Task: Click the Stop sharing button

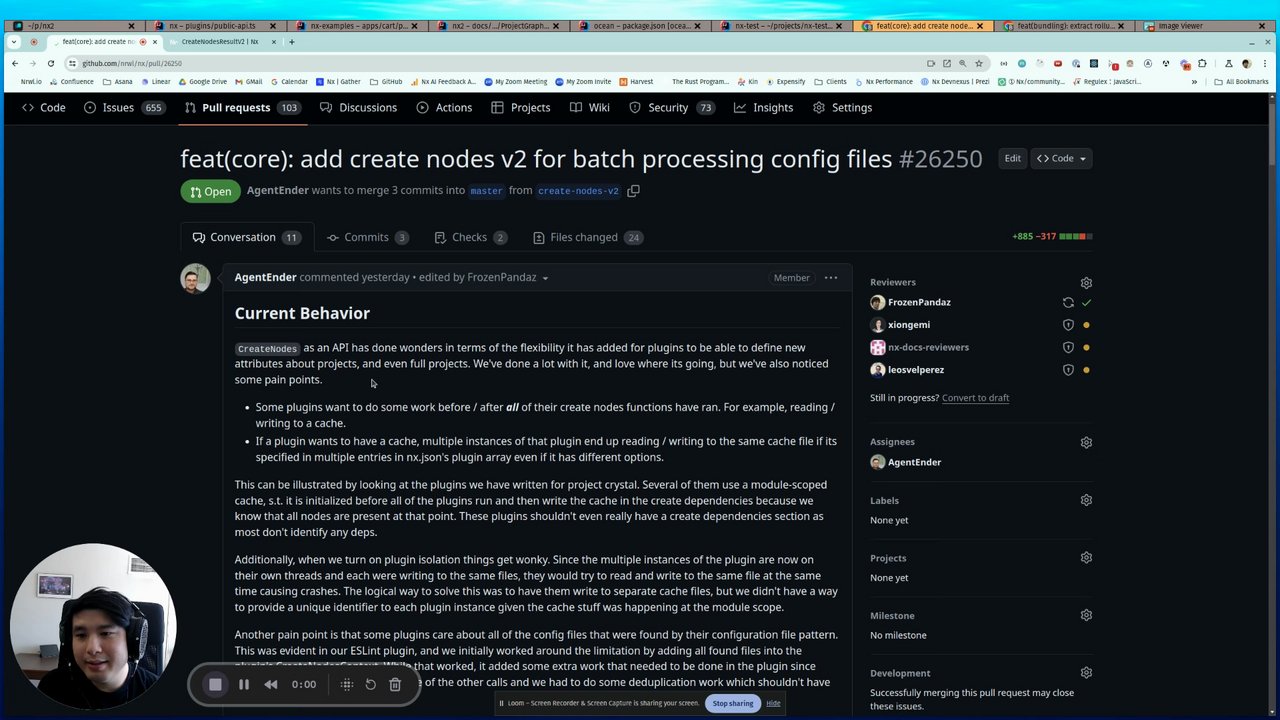Action: [x=733, y=703]
